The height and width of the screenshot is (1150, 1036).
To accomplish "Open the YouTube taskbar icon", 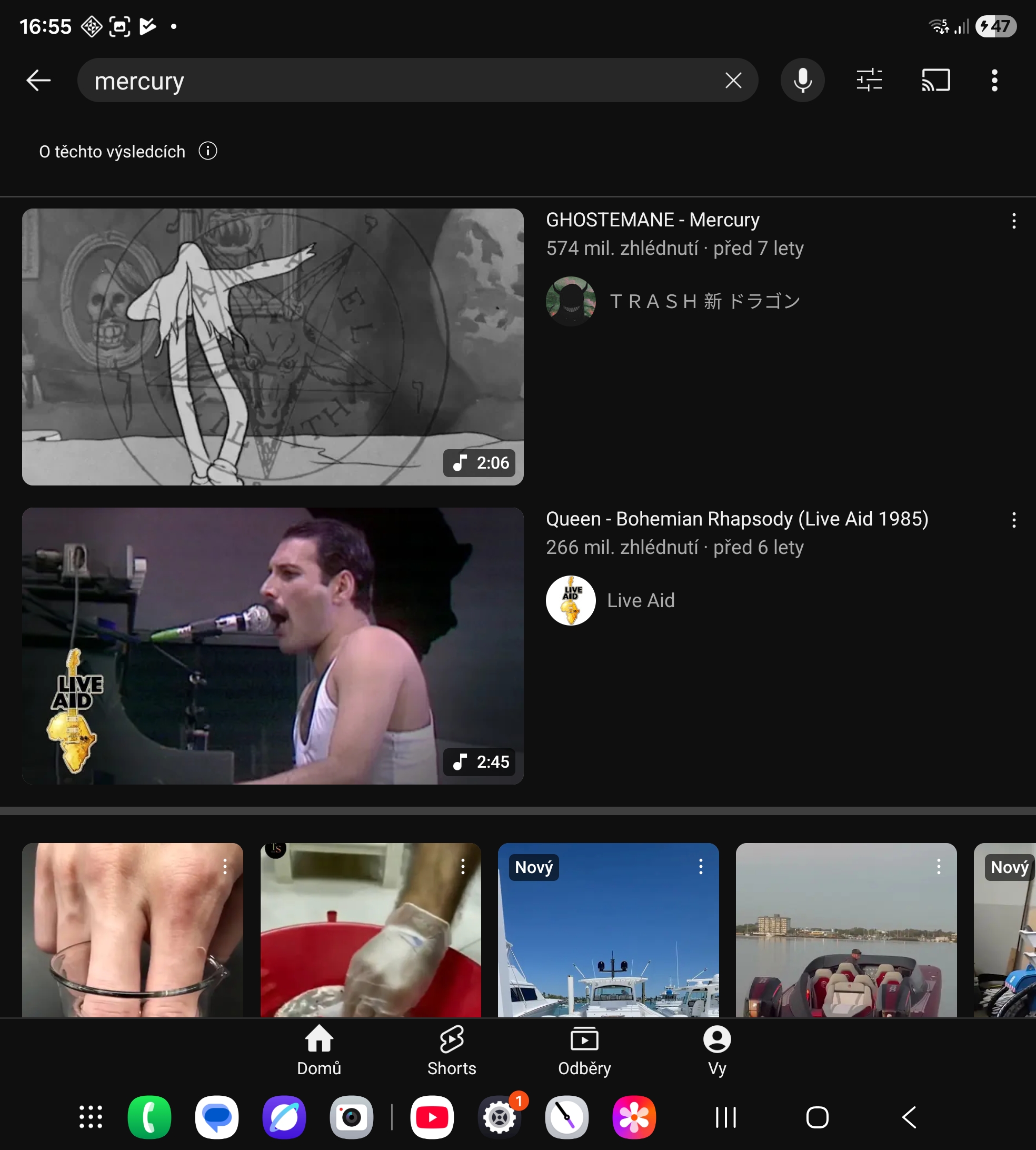I will 432,1117.
